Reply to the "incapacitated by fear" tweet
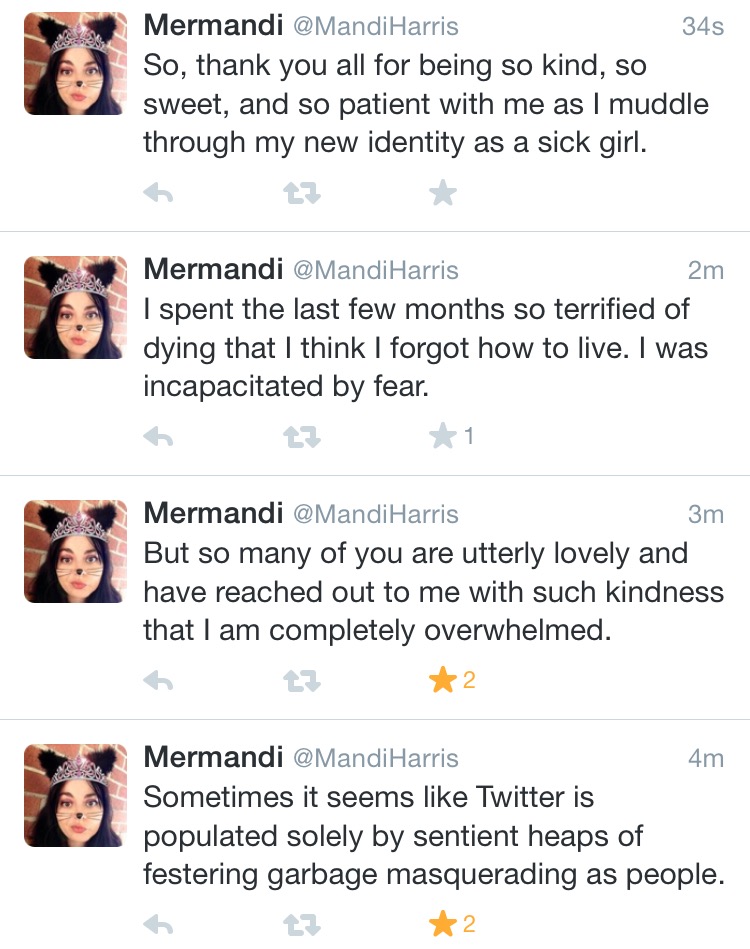Image resolution: width=750 pixels, height=949 pixels. pos(159,436)
